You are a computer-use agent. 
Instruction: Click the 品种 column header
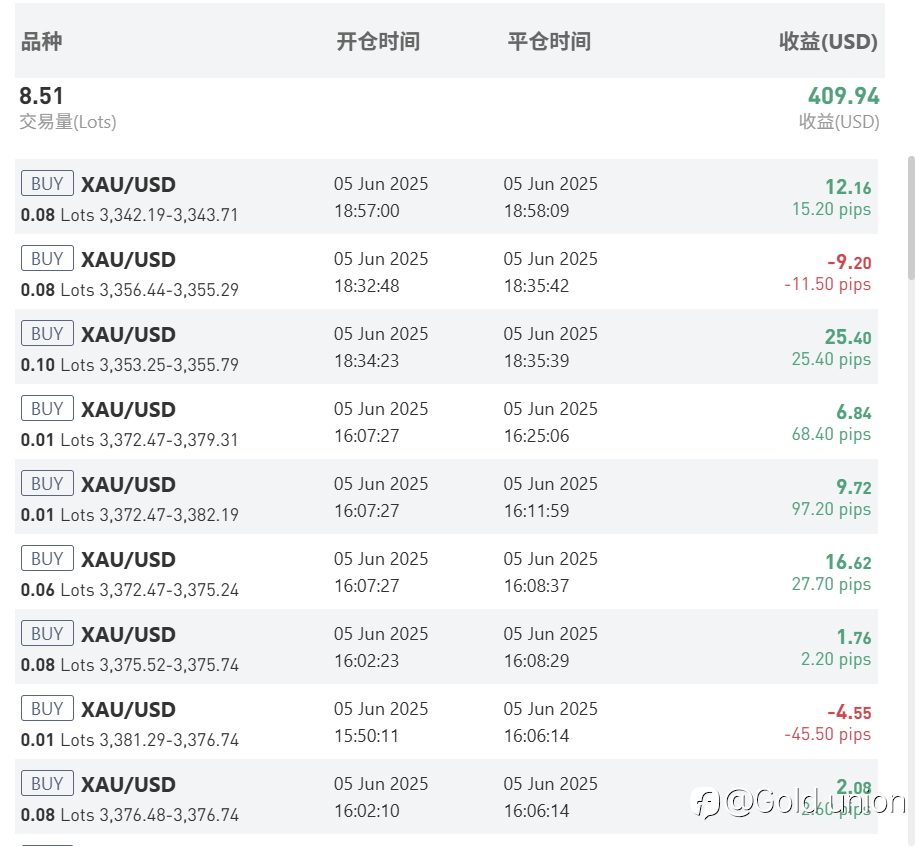tap(41, 41)
